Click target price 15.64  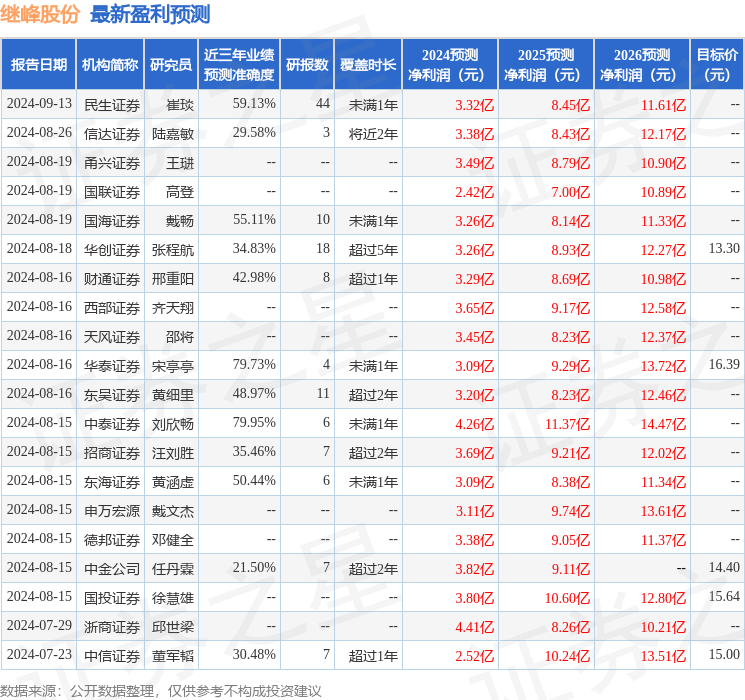pyautogui.click(x=724, y=596)
